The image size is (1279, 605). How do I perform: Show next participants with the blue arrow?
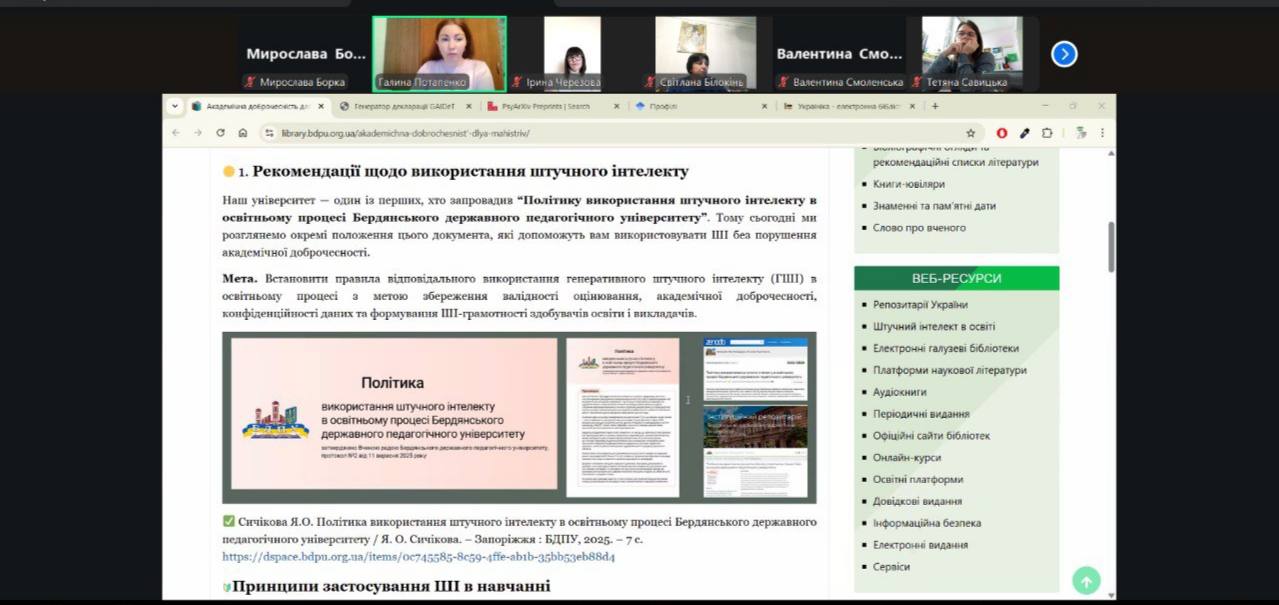[1064, 54]
